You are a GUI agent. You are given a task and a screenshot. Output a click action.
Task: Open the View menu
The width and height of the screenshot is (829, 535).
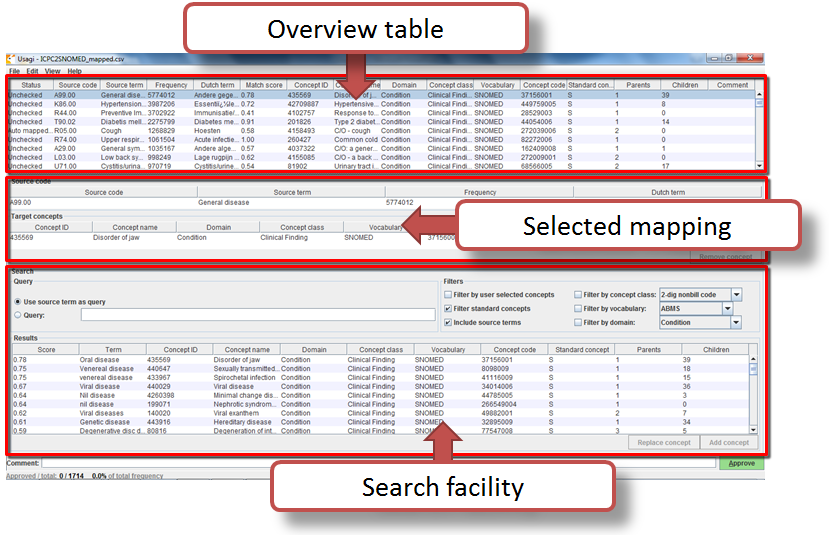52,71
